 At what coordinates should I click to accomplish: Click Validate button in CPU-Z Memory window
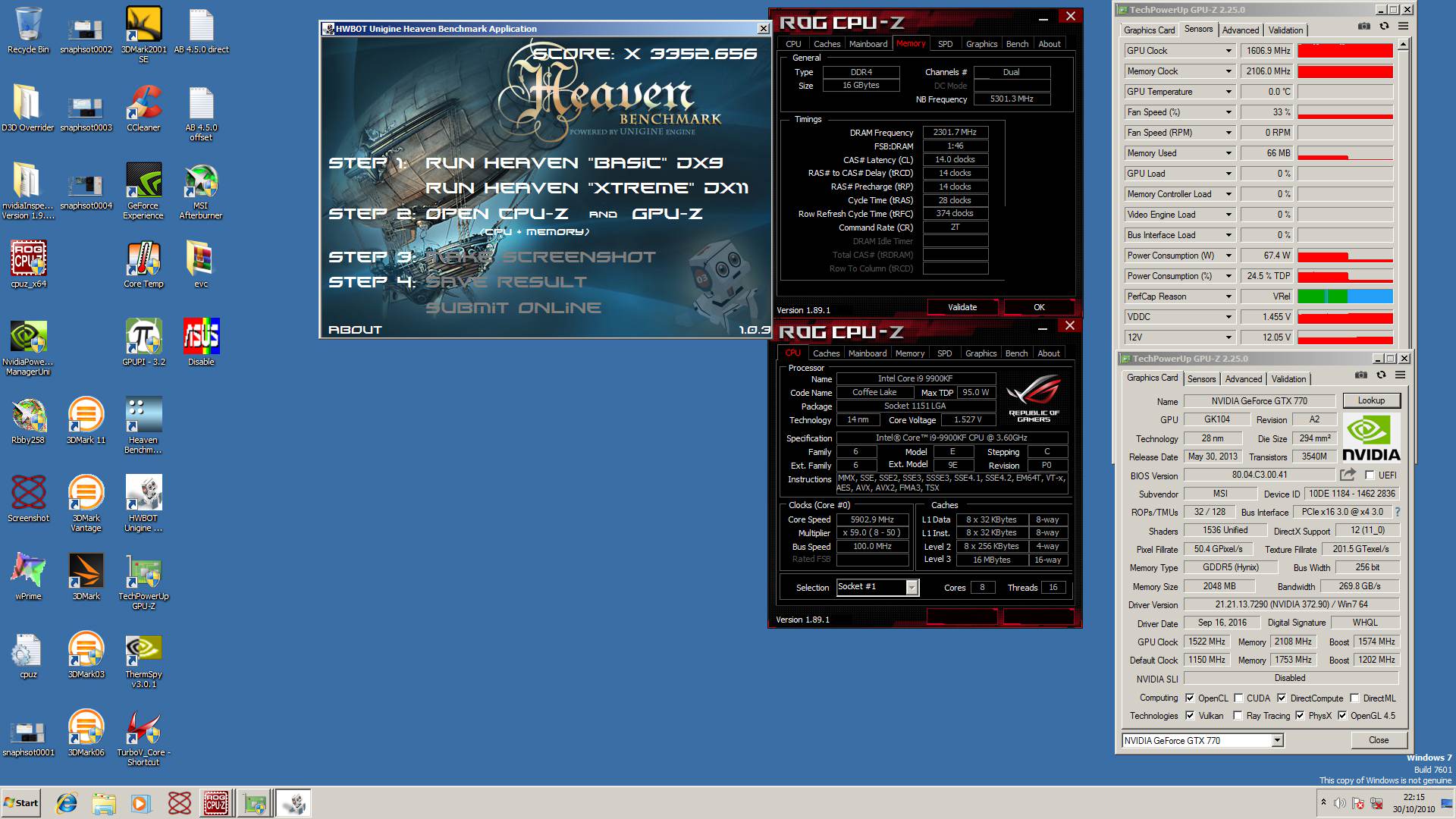962,307
